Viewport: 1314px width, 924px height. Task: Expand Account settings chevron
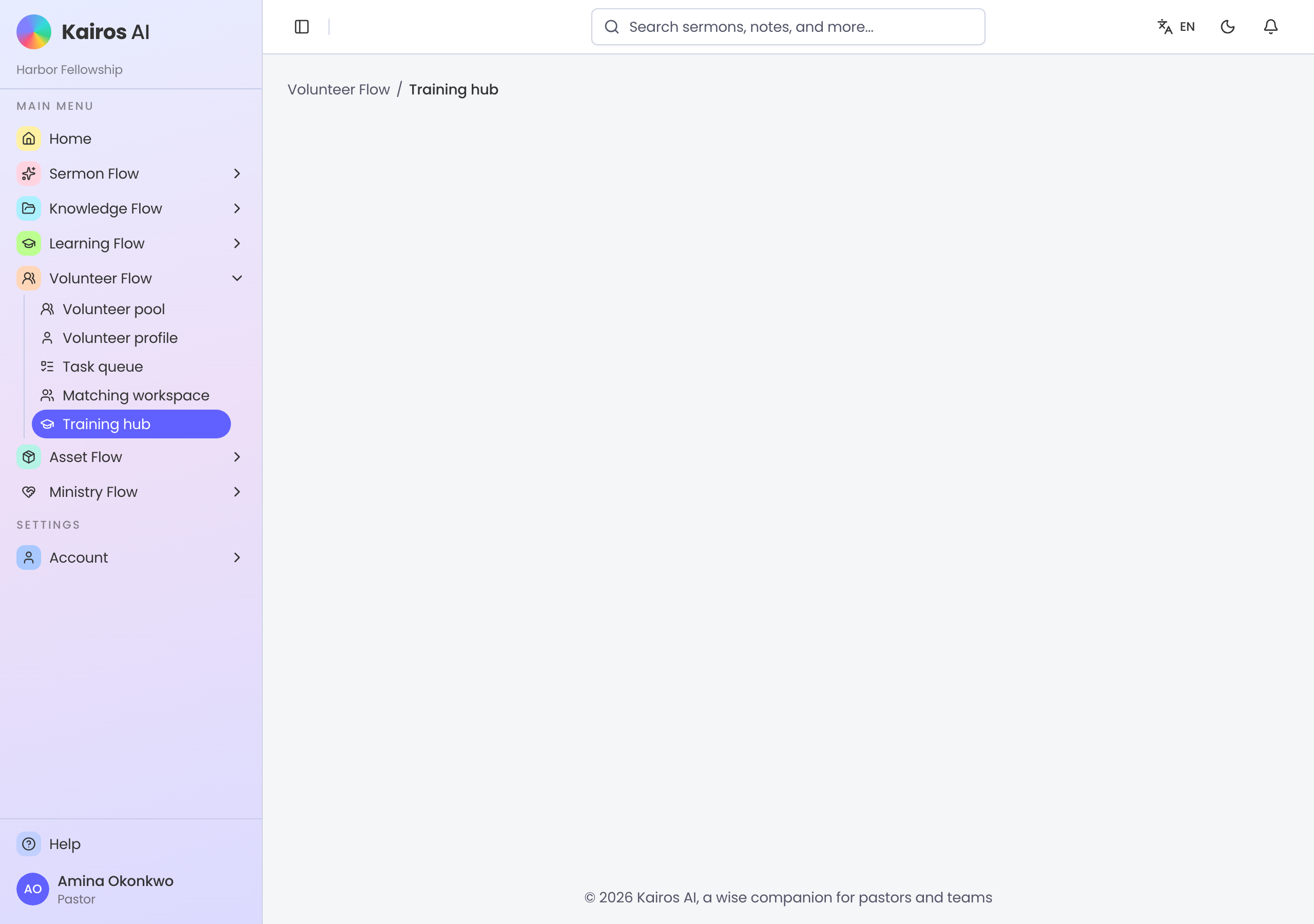[x=237, y=557]
